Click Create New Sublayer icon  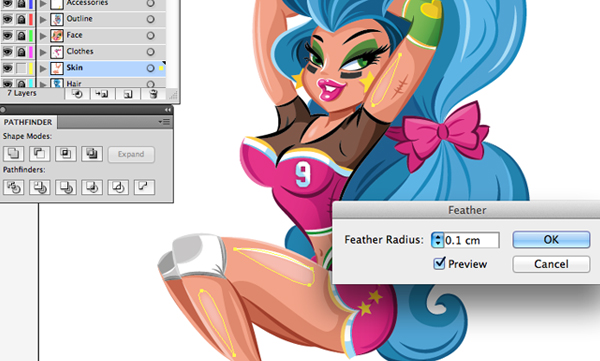[102, 94]
